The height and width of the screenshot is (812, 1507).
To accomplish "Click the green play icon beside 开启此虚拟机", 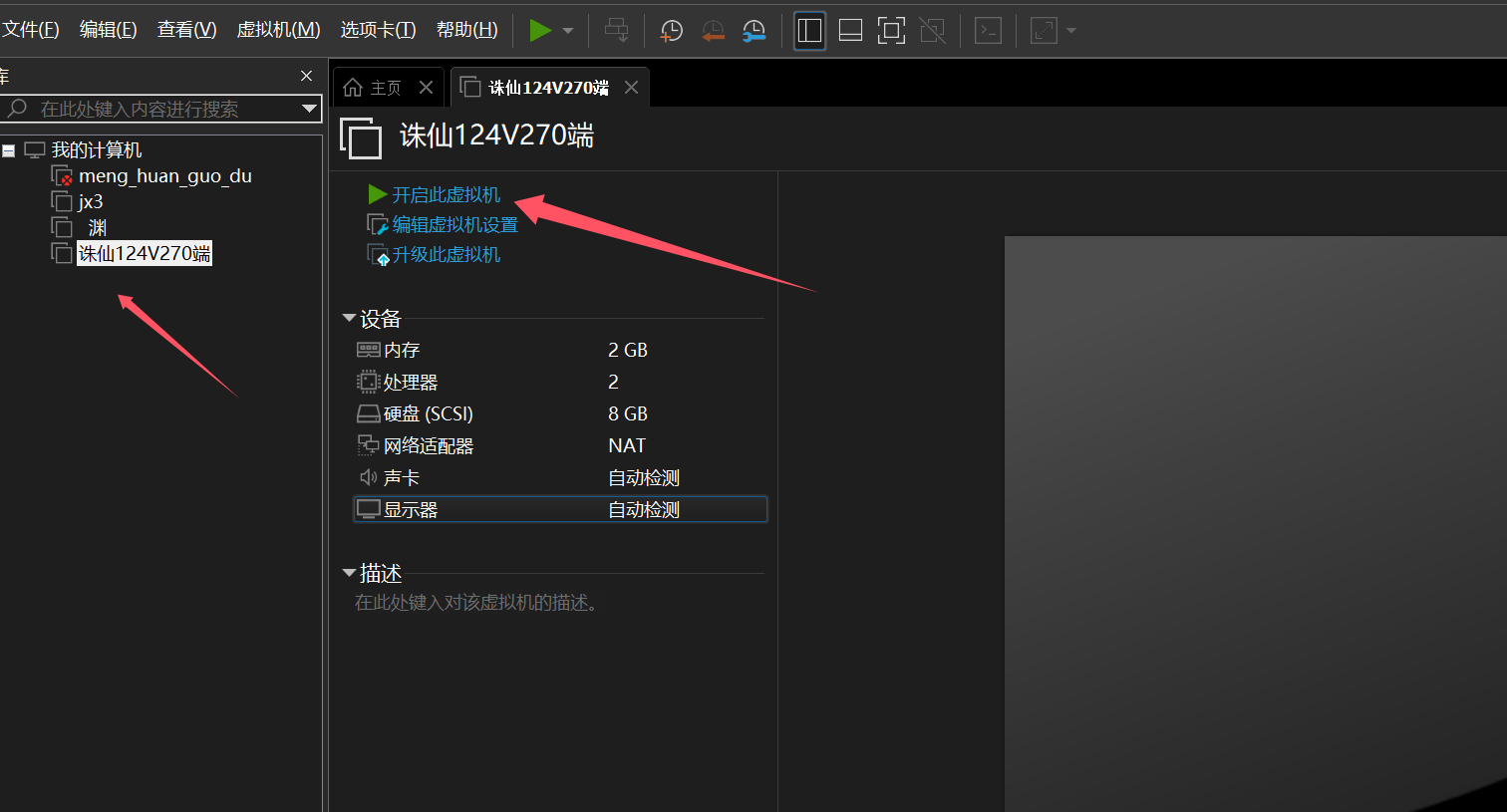I will tap(377, 194).
